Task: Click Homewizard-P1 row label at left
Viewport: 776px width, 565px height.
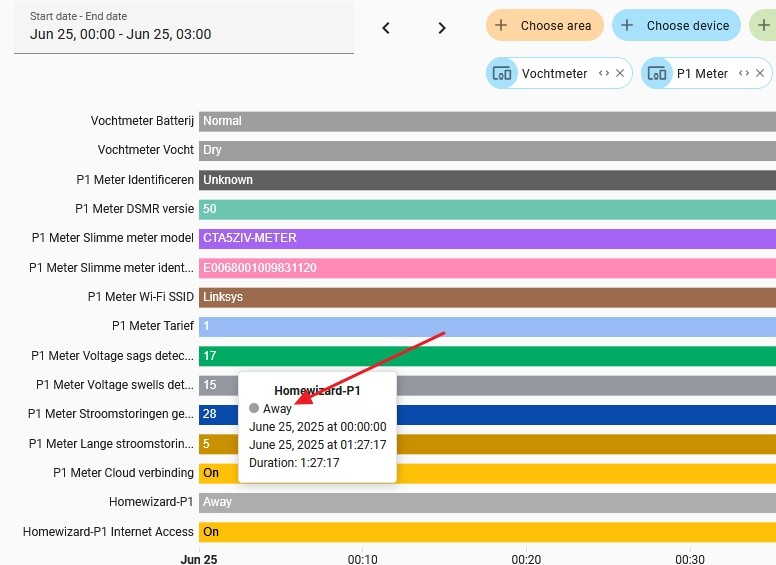Action: (151, 502)
